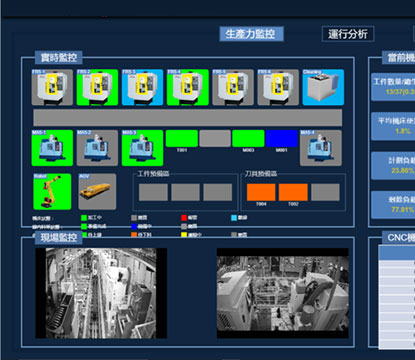Select the blue M001 buffer slot
The width and height of the screenshot is (415, 360).
pyautogui.click(x=281, y=138)
